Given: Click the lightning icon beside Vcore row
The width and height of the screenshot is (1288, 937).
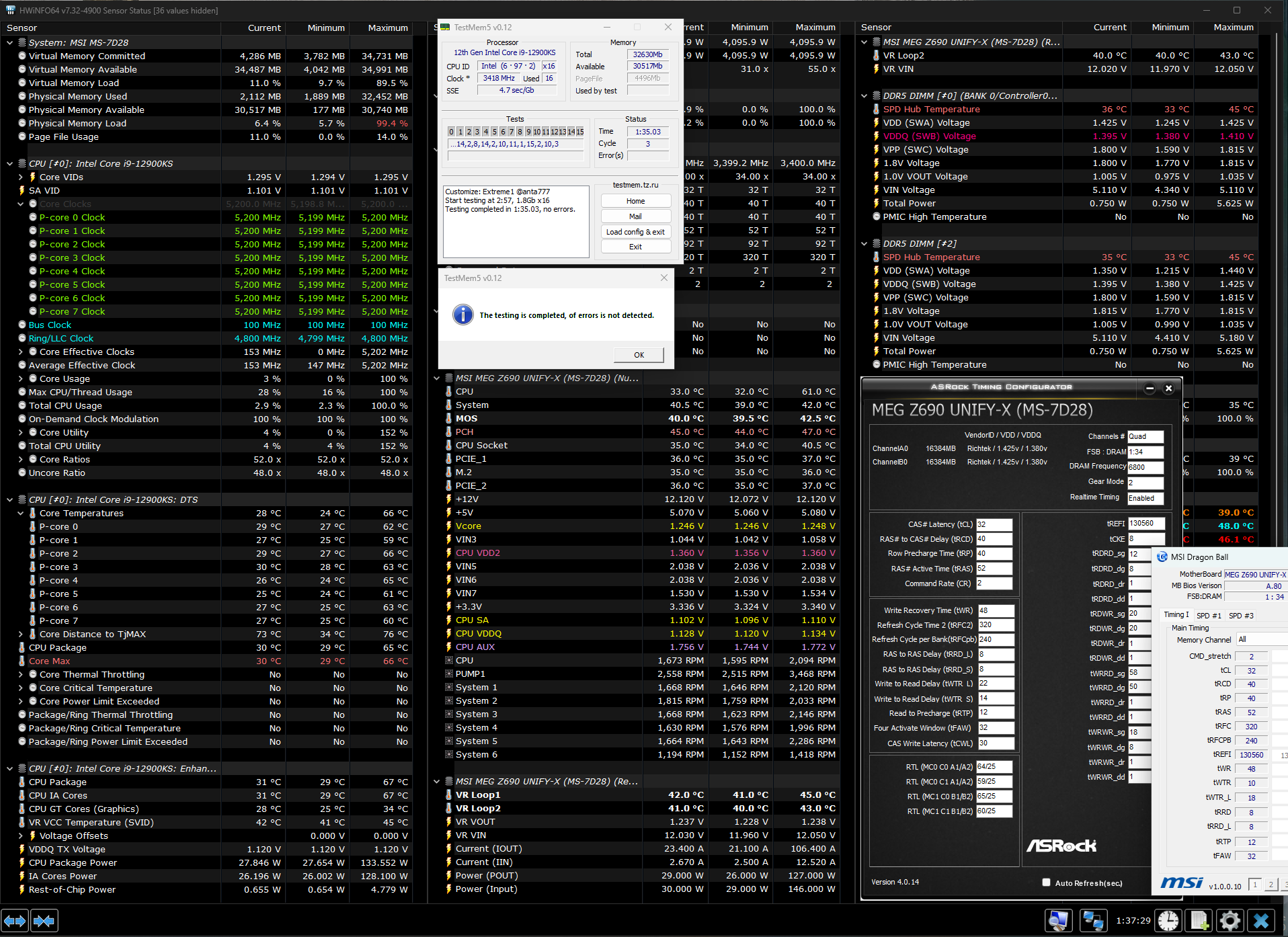Looking at the screenshot, I should (x=449, y=526).
